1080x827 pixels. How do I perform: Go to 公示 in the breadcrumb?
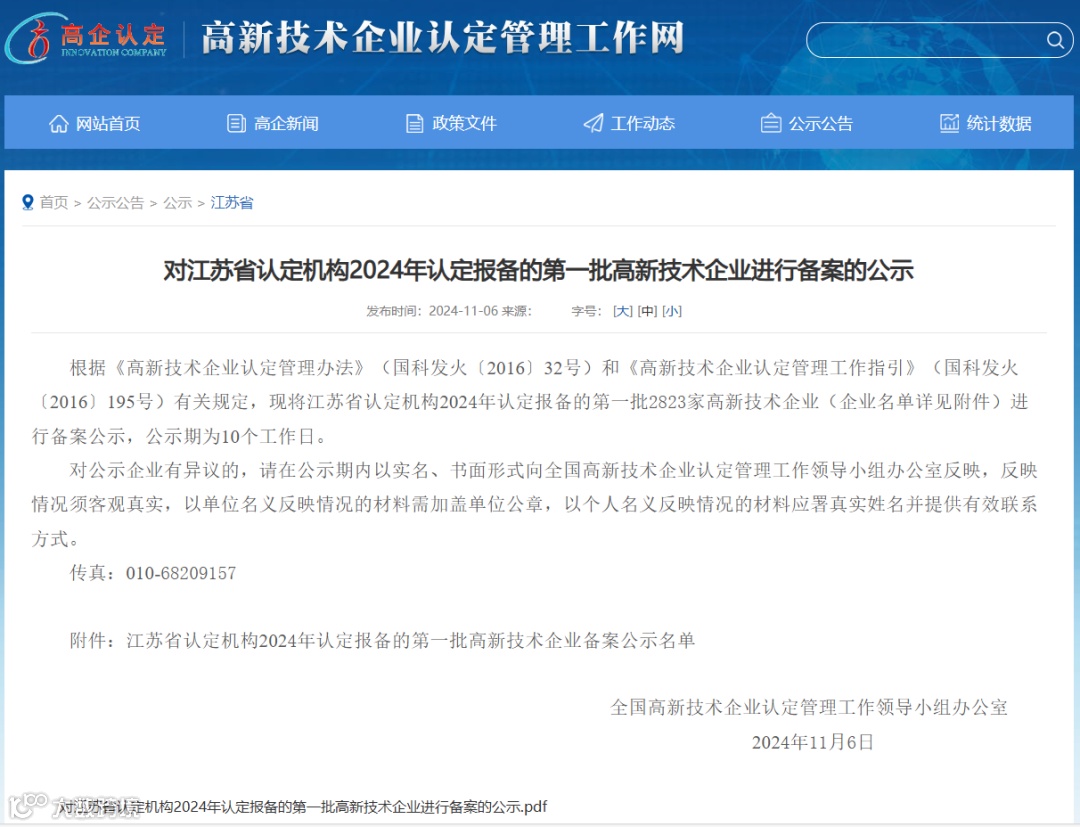177,202
